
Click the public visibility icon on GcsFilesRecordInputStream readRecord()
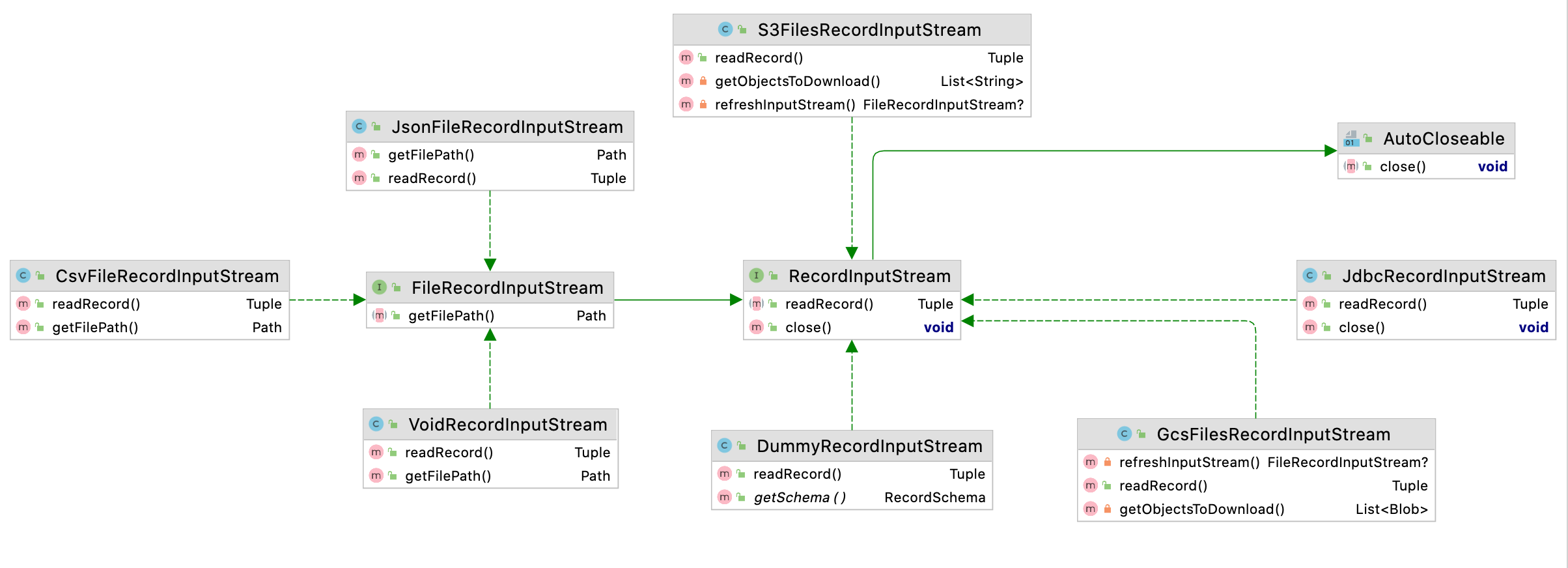pyautogui.click(x=1107, y=485)
